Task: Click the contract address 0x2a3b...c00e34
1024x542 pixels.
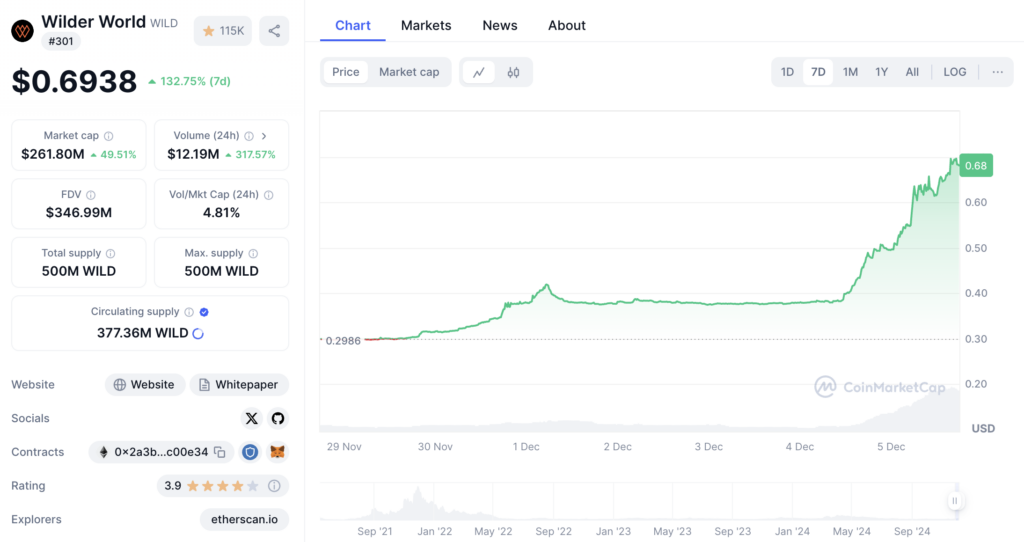Action: pyautogui.click(x=161, y=452)
